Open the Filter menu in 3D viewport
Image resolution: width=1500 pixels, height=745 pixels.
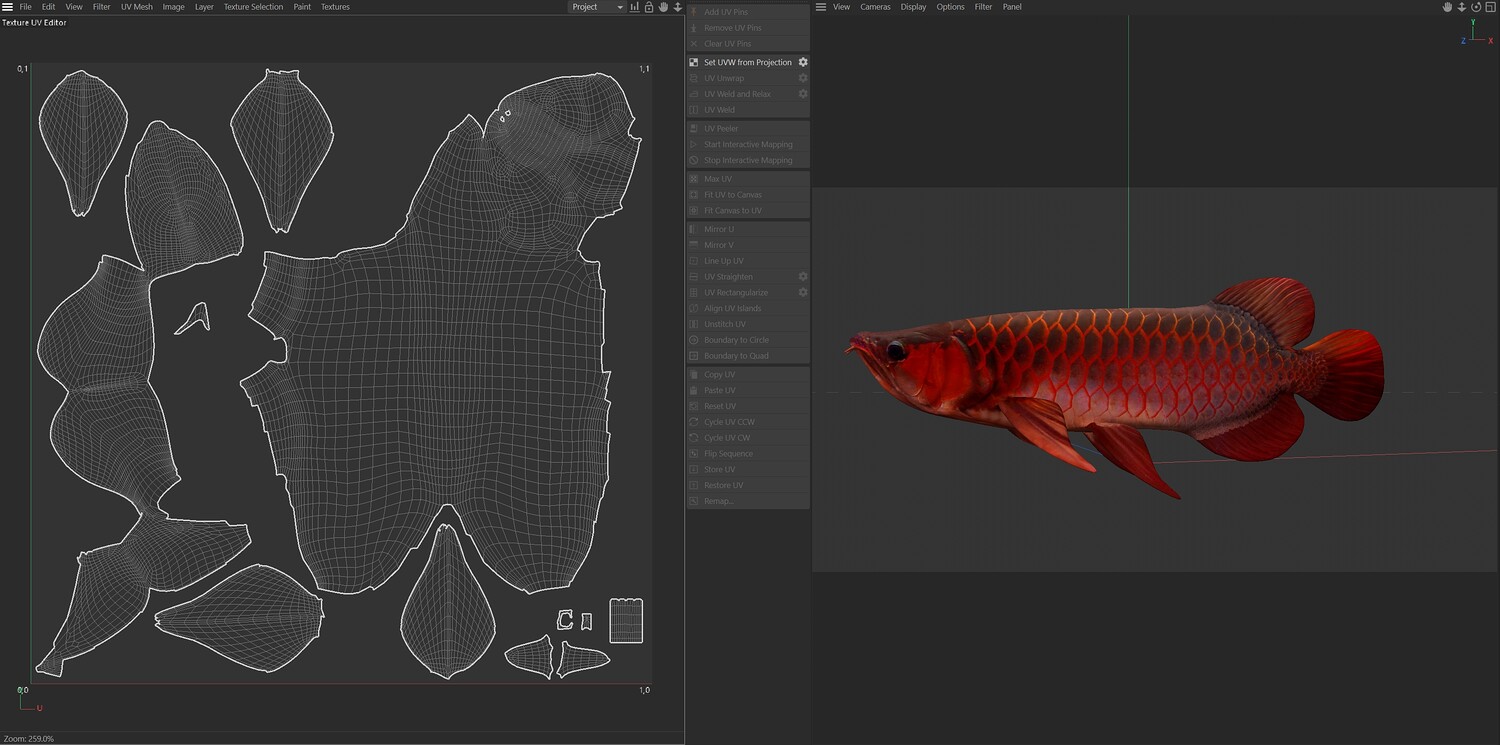(x=984, y=7)
